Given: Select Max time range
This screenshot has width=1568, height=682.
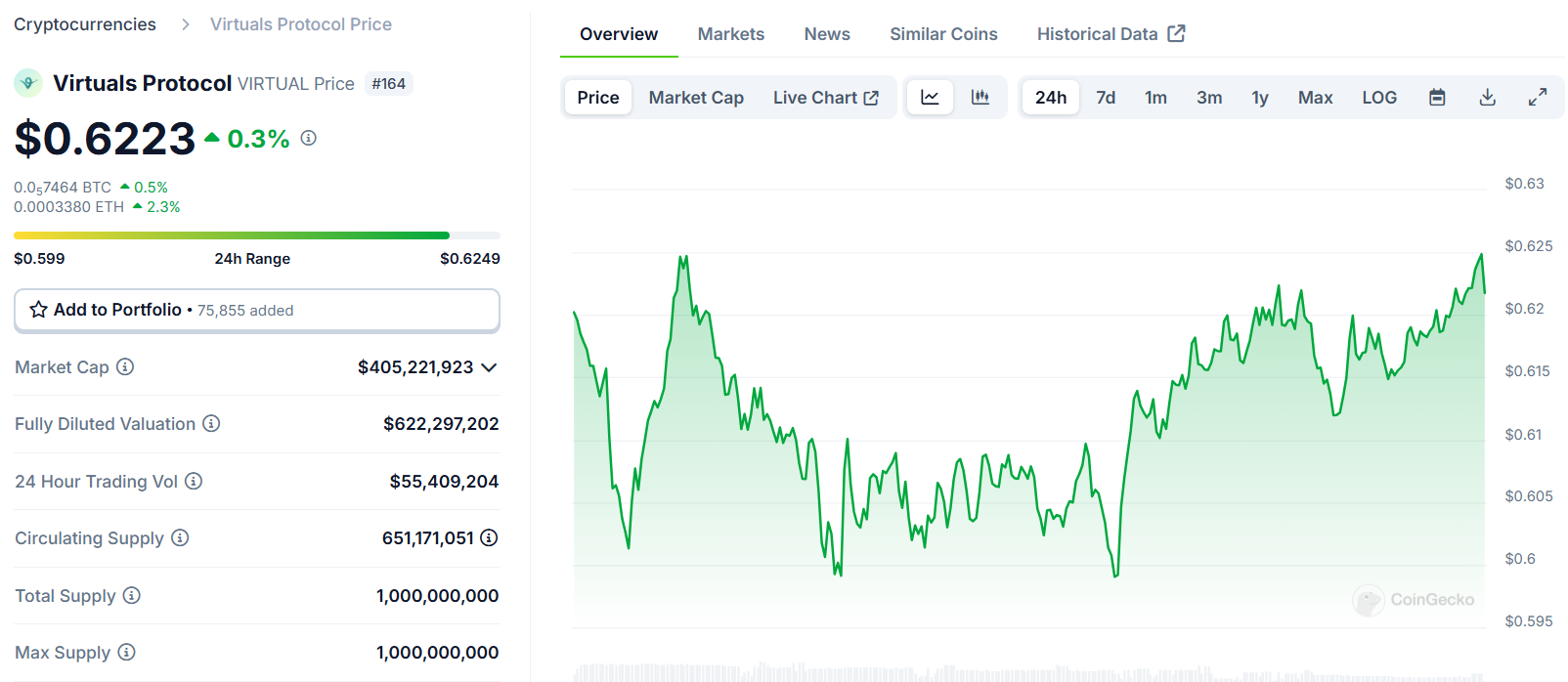Looking at the screenshot, I should [x=1315, y=98].
